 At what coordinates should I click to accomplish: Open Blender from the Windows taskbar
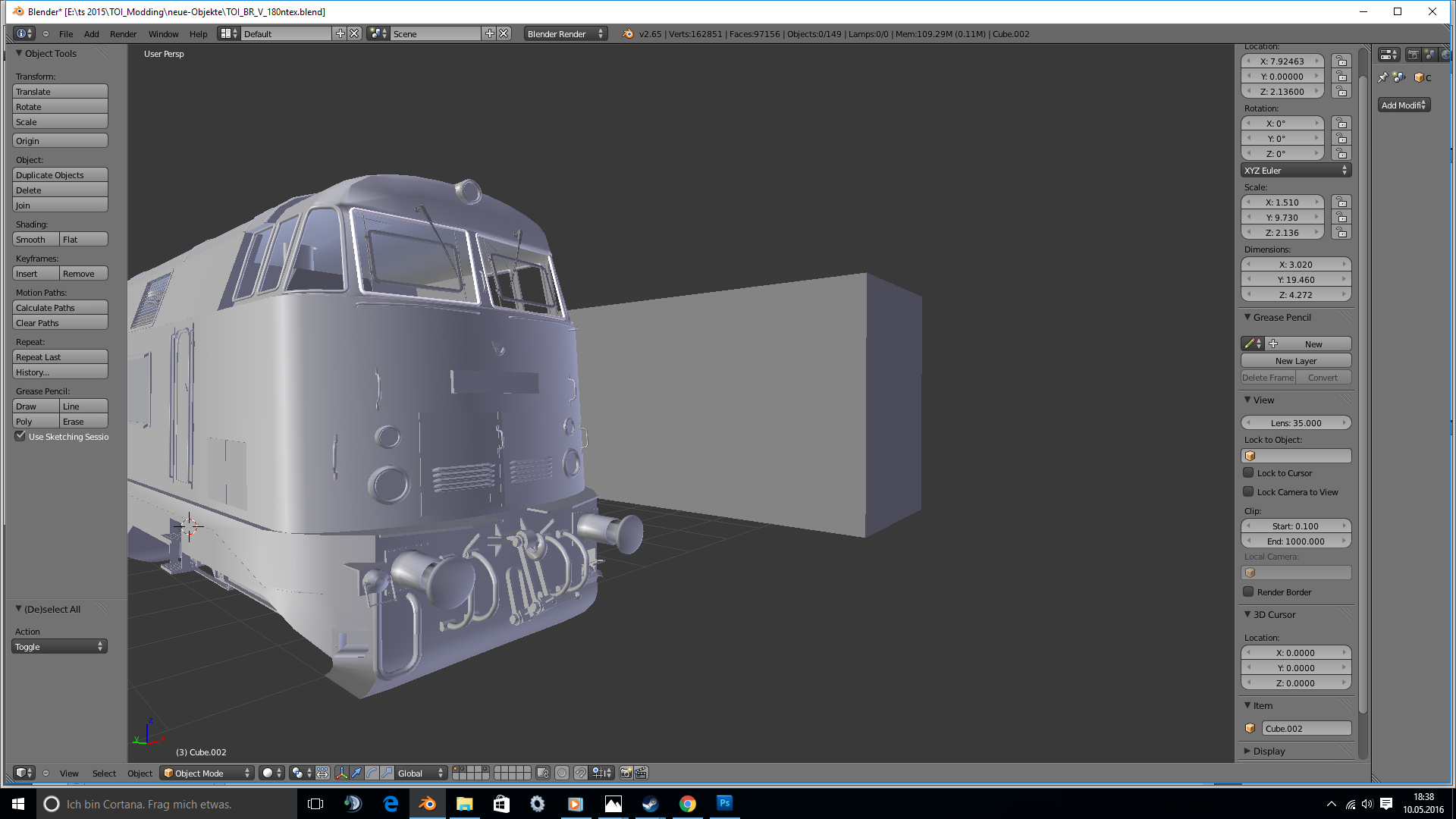coord(427,804)
